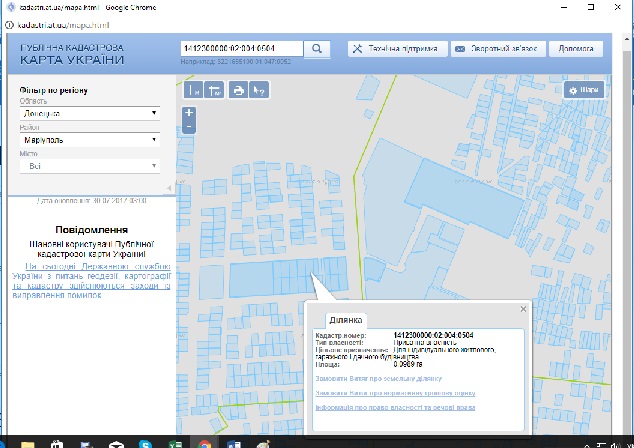The height and width of the screenshot is (448, 634).
Task: Click the ПУБЛІЧНА КАДАСТРОВА КАРТА УКРАЇНИ title
Action: [72, 54]
